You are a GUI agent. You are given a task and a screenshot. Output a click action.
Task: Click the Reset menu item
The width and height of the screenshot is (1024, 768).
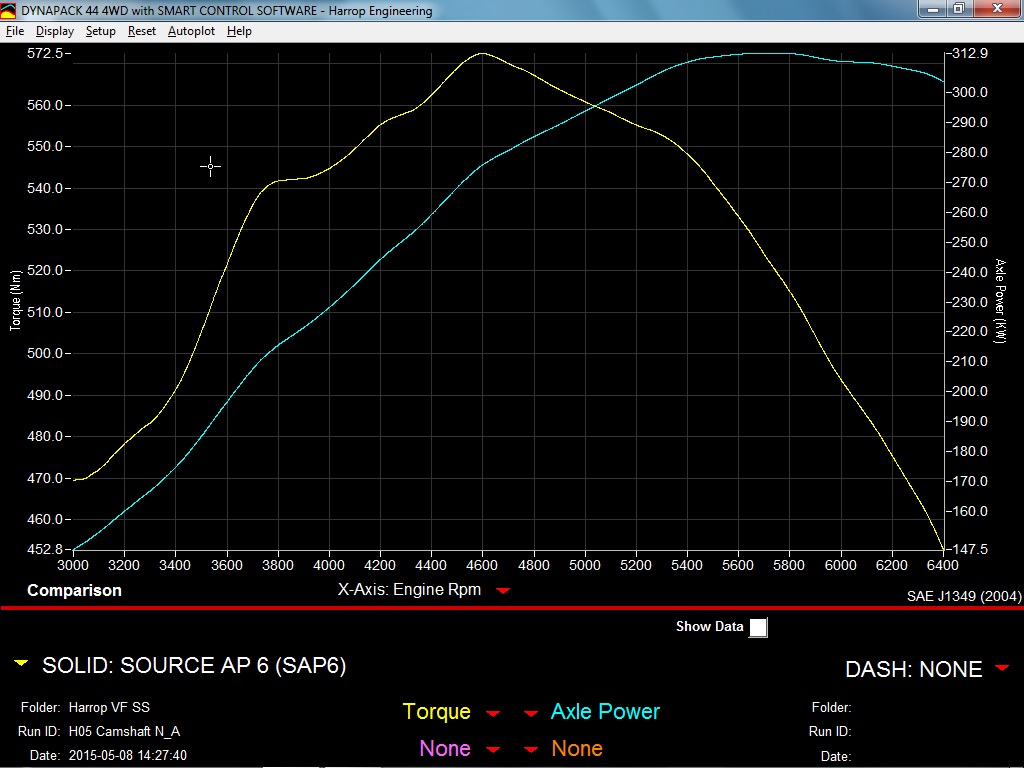pyautogui.click(x=141, y=31)
